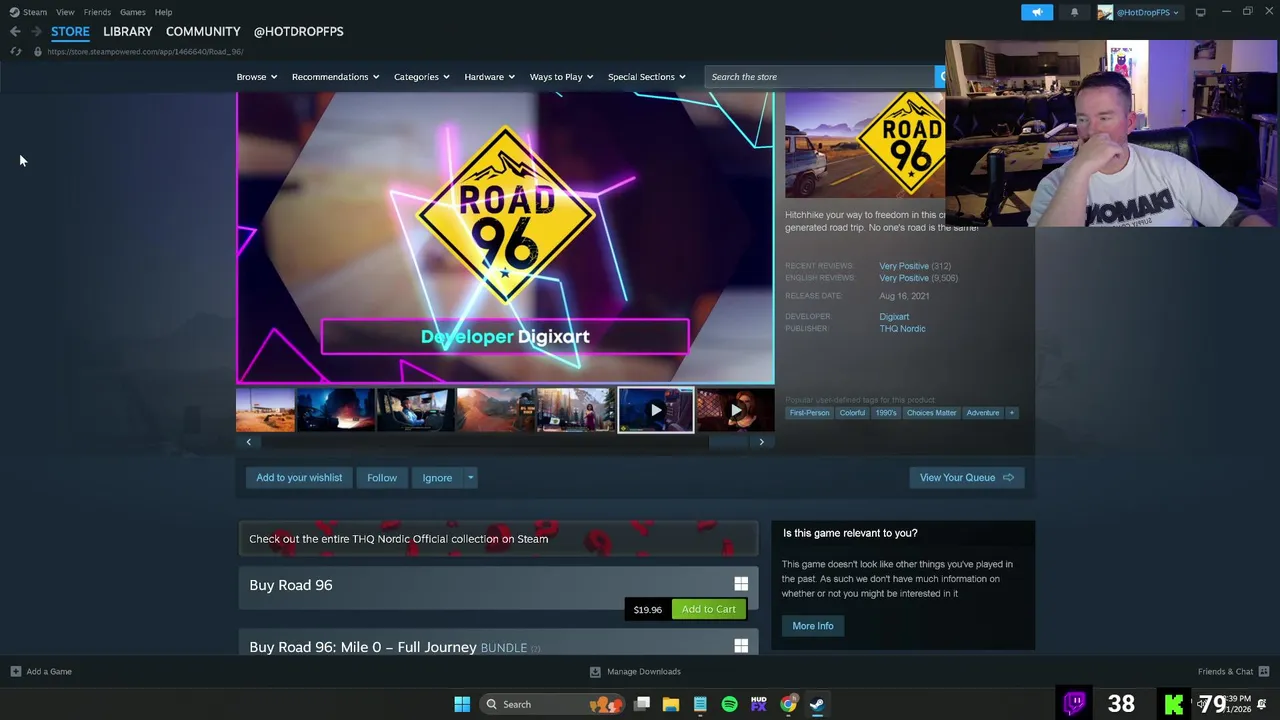
Task: Click the Add a Game plus icon
Action: click(x=15, y=671)
